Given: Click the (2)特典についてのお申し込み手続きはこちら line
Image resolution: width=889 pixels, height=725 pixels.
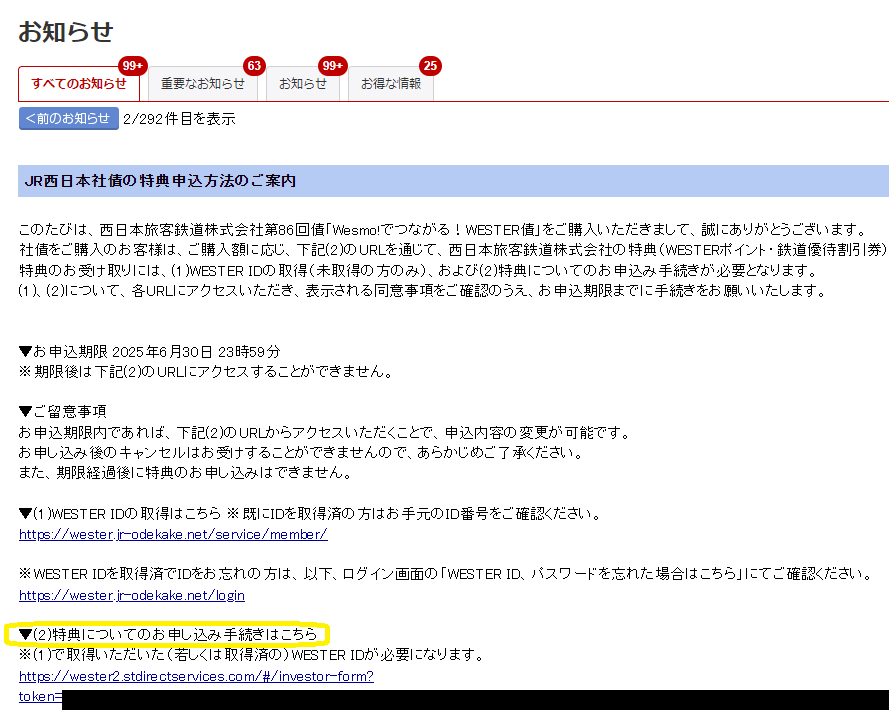Looking at the screenshot, I should pos(168,634).
